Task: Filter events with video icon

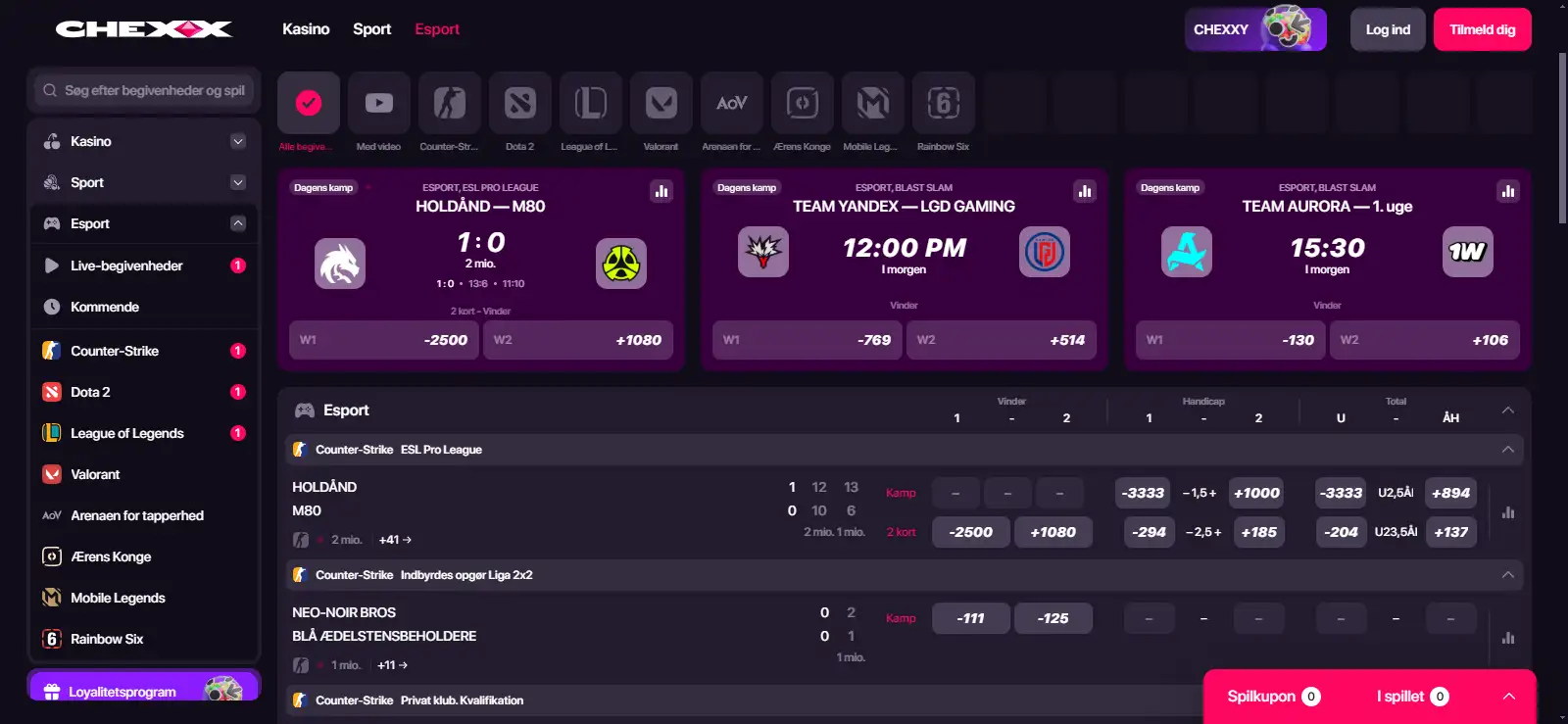Action: pos(378,103)
